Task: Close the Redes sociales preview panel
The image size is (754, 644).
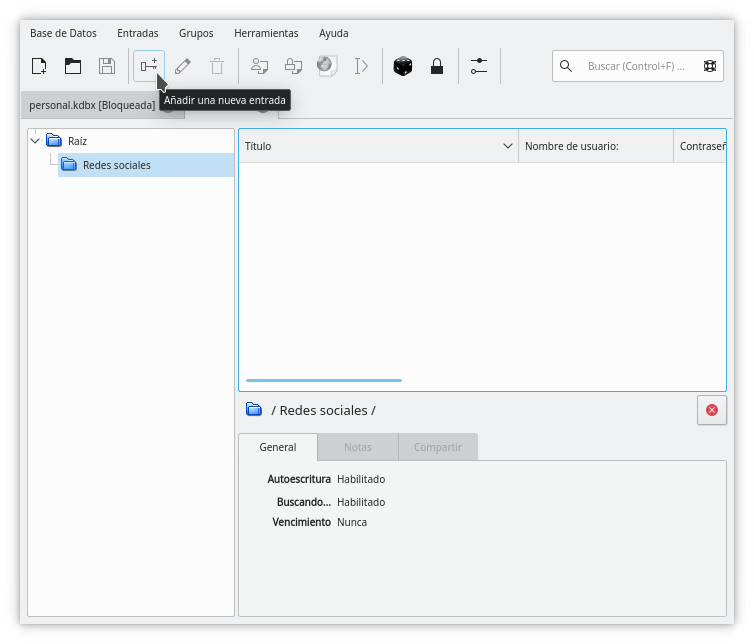Action: 712,410
